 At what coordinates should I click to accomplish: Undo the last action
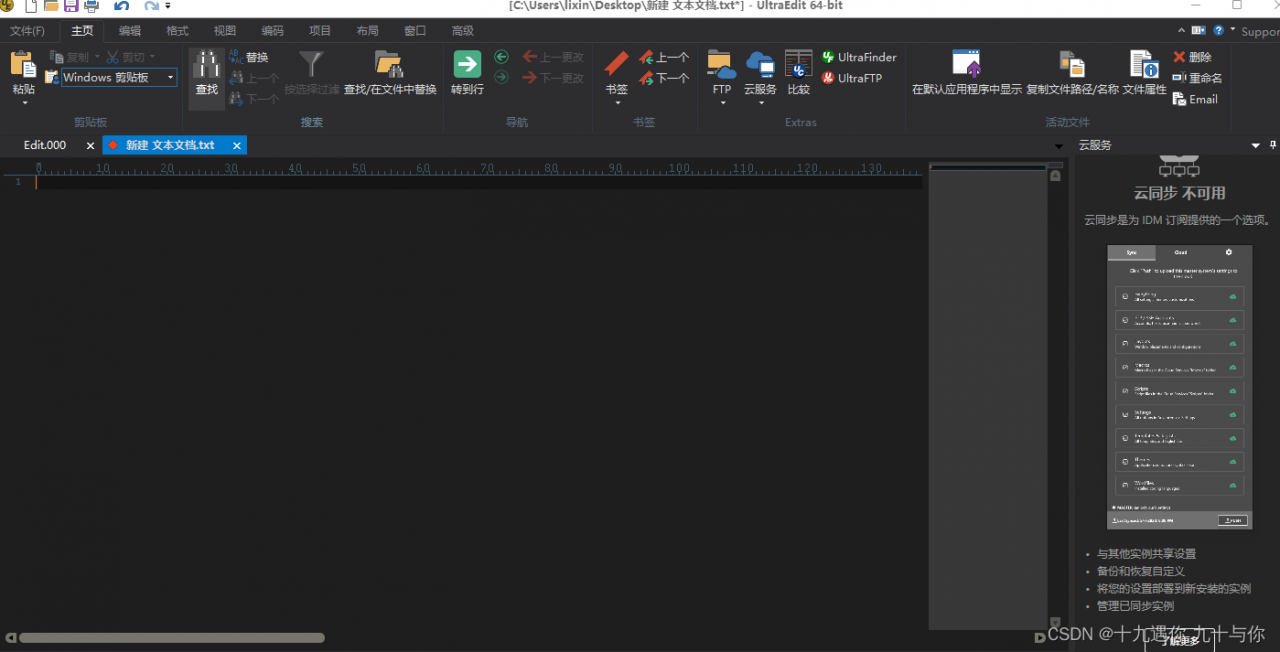(121, 6)
